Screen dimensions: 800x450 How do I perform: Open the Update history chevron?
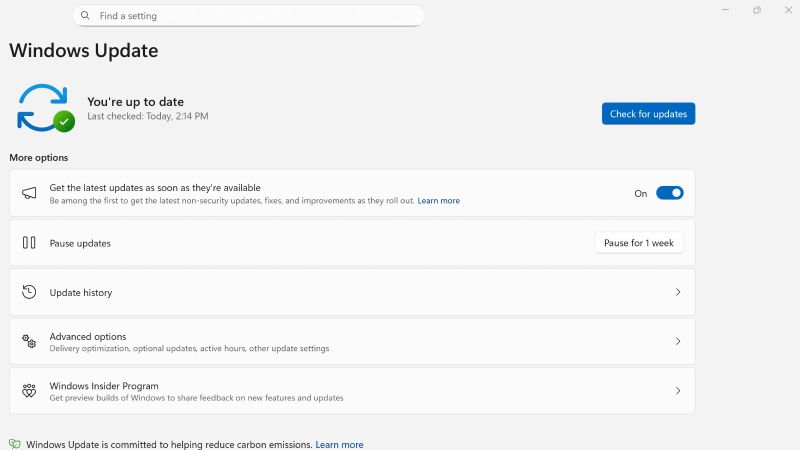[x=678, y=292]
